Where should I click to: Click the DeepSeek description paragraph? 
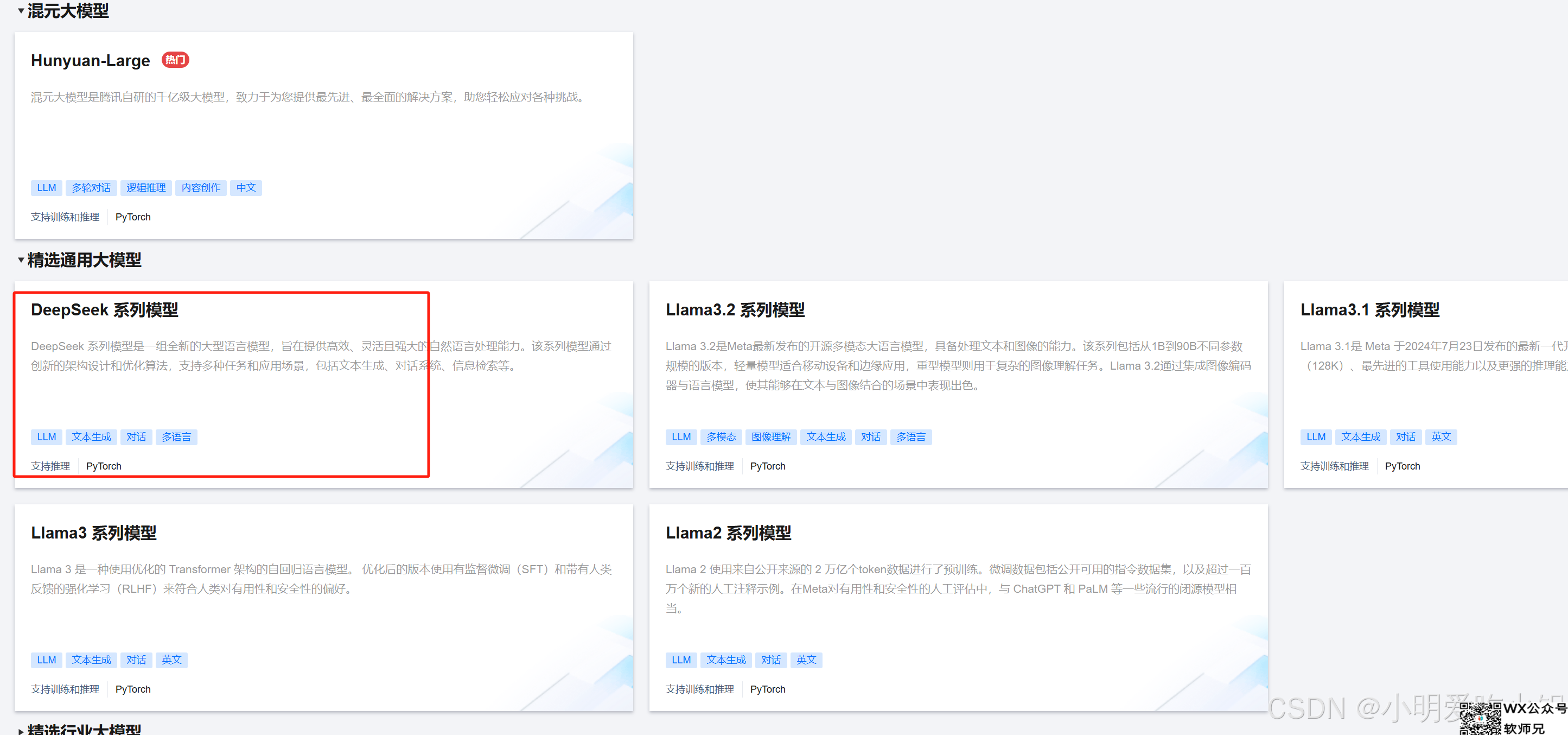click(x=321, y=356)
